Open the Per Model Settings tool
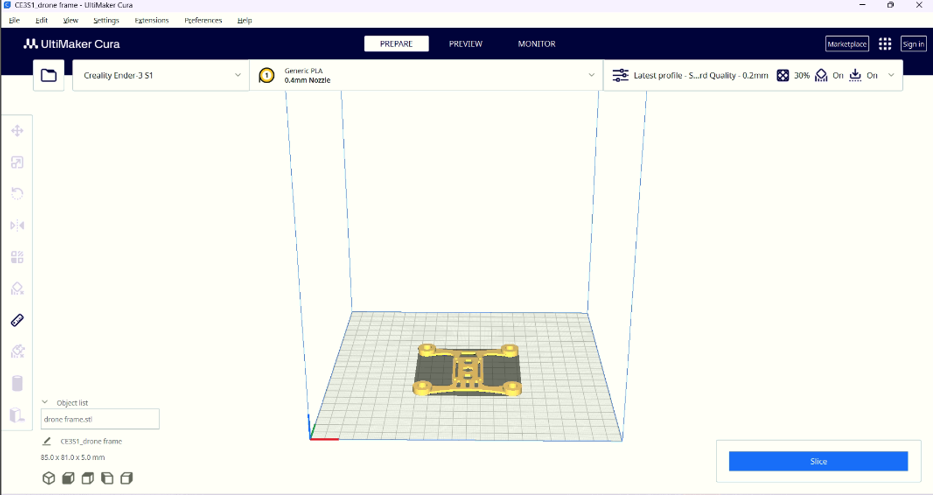933x495 pixels. pos(17,257)
